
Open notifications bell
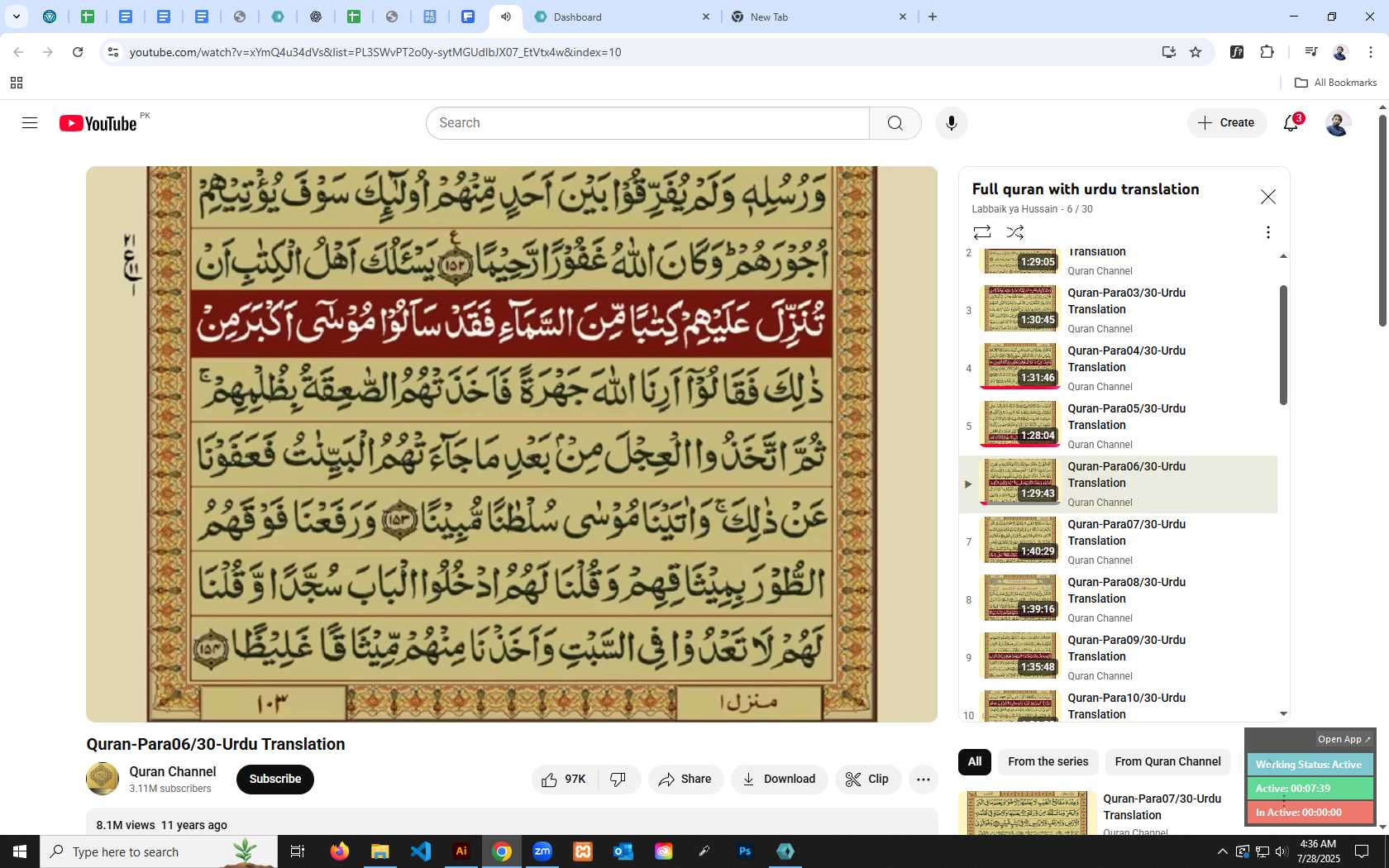coord(1291,123)
